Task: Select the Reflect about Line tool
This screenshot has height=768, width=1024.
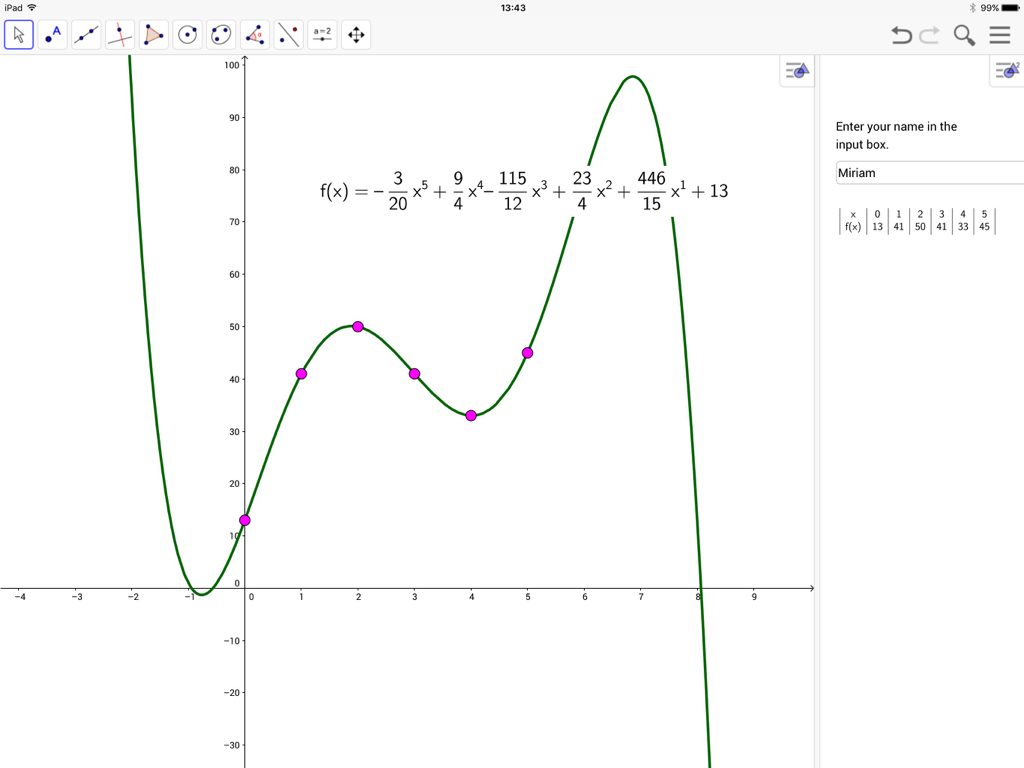Action: click(x=288, y=34)
